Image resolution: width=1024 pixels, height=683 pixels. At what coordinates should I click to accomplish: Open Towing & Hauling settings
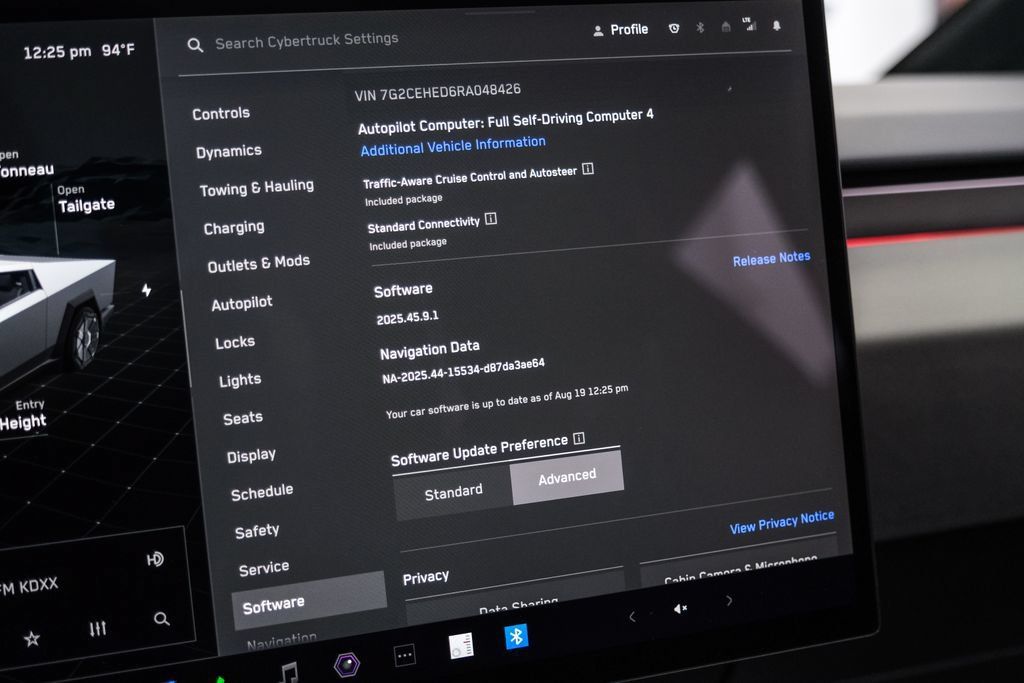(257, 188)
